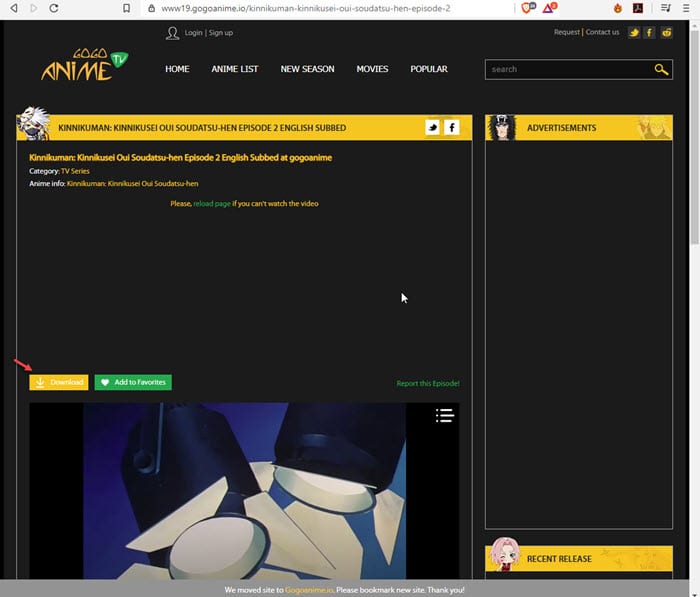Screen dimensions: 700x597
Task: Open Twitter icon in top header
Action: tap(634, 33)
